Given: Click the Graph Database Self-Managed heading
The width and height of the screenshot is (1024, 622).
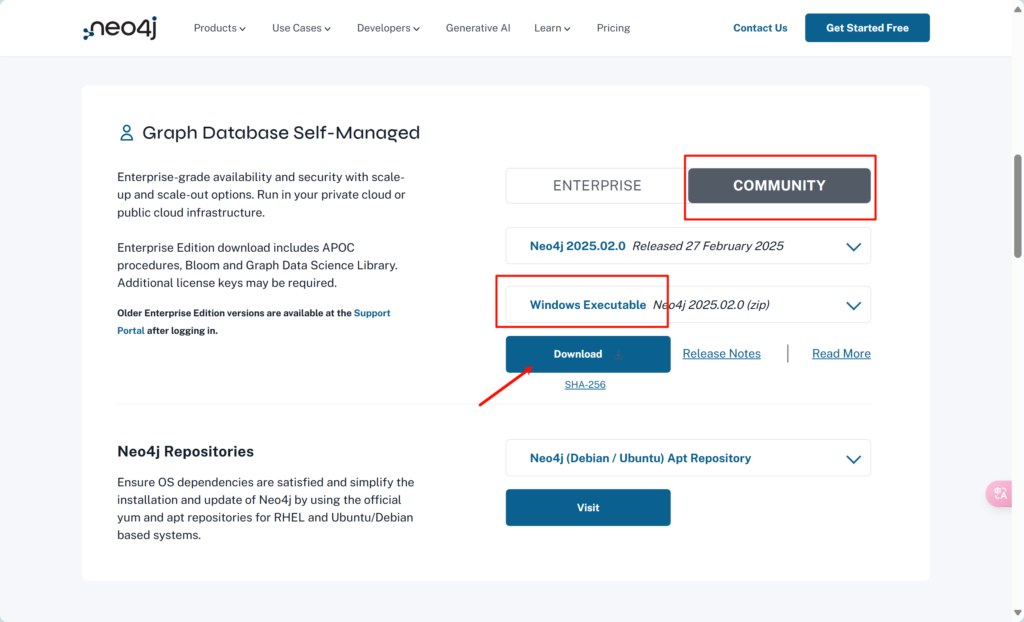Looking at the screenshot, I should coord(281,133).
